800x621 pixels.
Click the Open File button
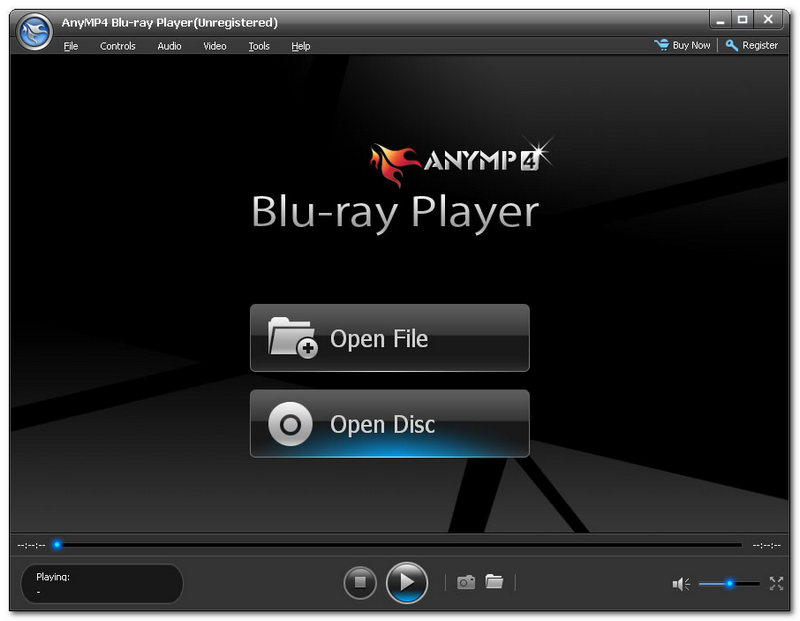[x=390, y=338]
